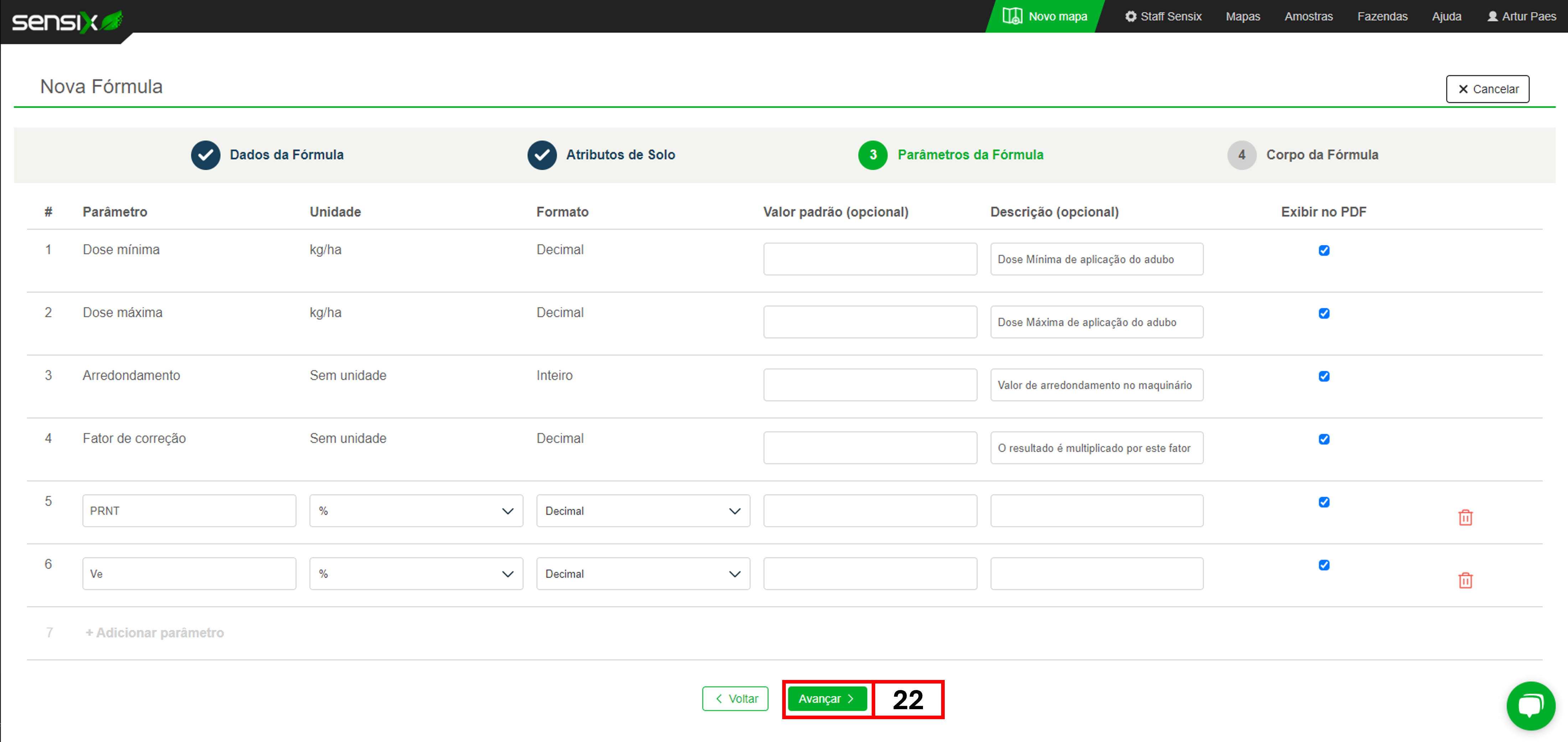The height and width of the screenshot is (742, 1568).
Task: Open the unit dropdown for PRNT
Action: tap(416, 511)
